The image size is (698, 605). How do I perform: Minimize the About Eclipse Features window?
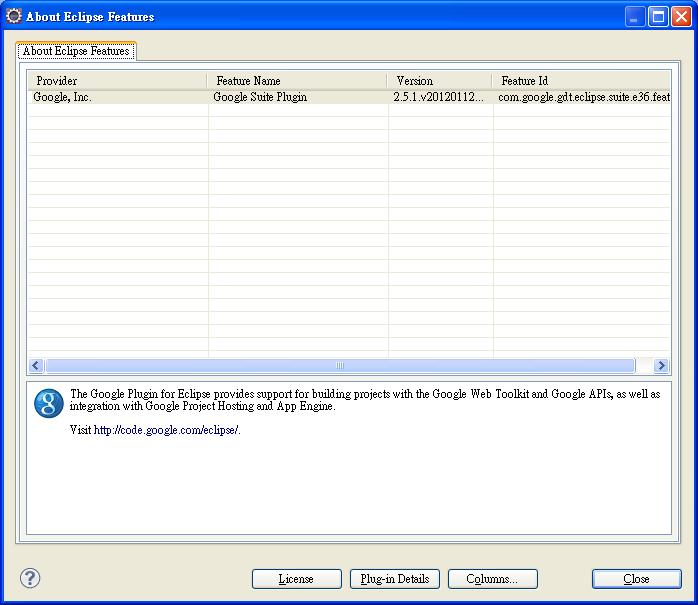click(x=635, y=17)
